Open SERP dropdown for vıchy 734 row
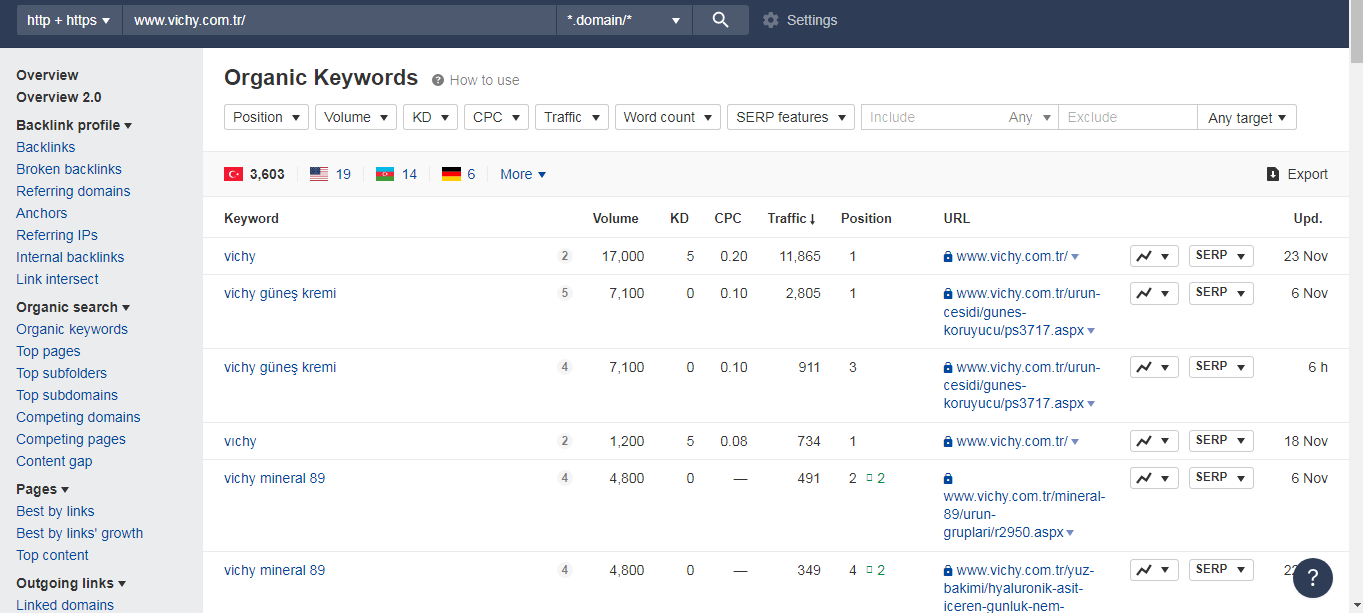 click(x=1221, y=441)
